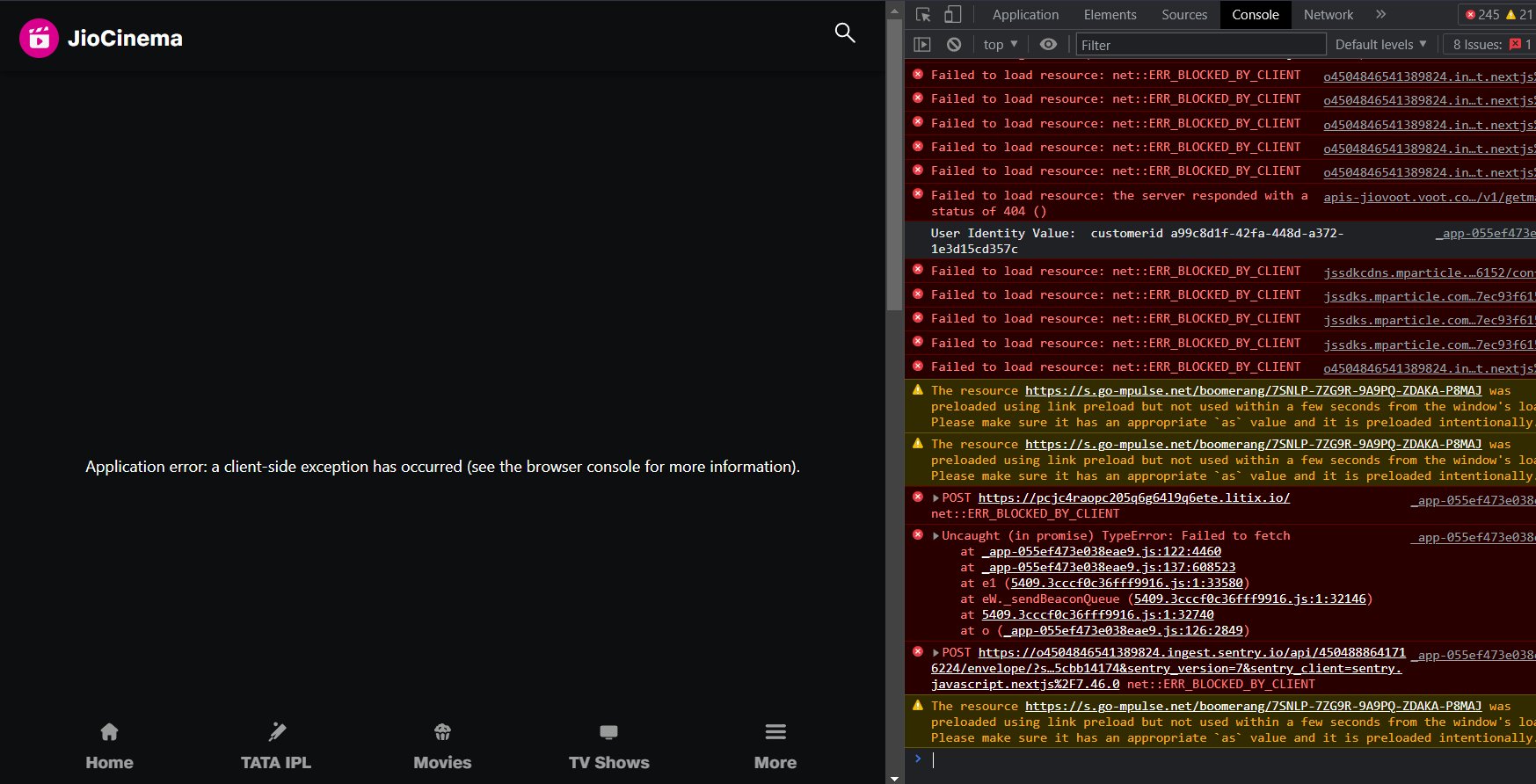Image resolution: width=1536 pixels, height=784 pixels.
Task: Click the 21 warnings counter
Action: click(1519, 14)
